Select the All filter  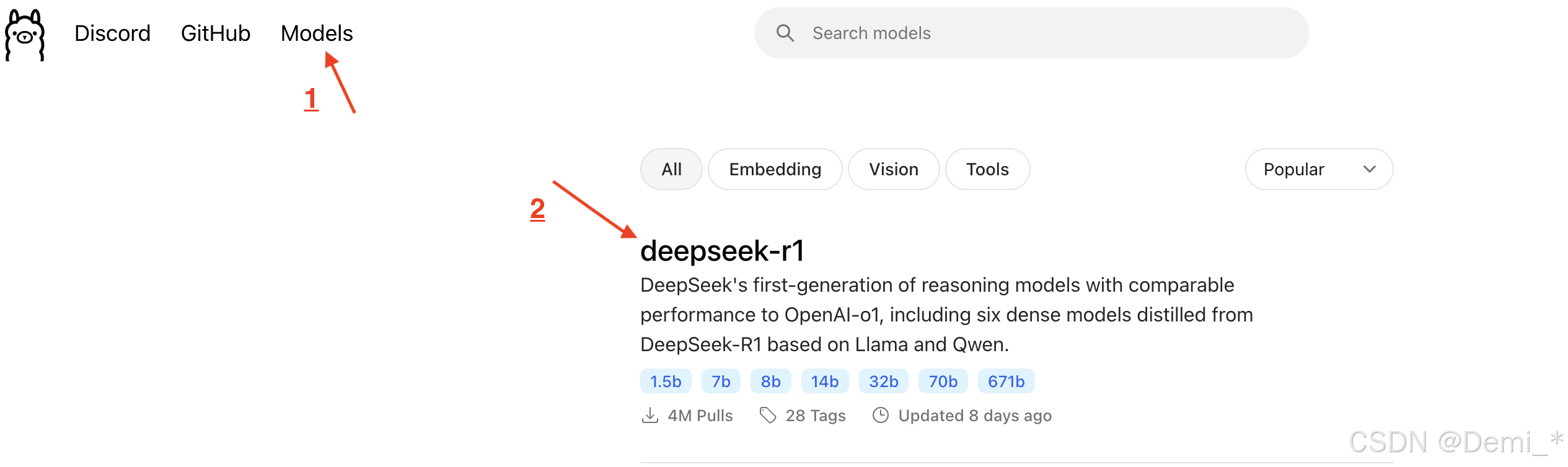point(671,169)
